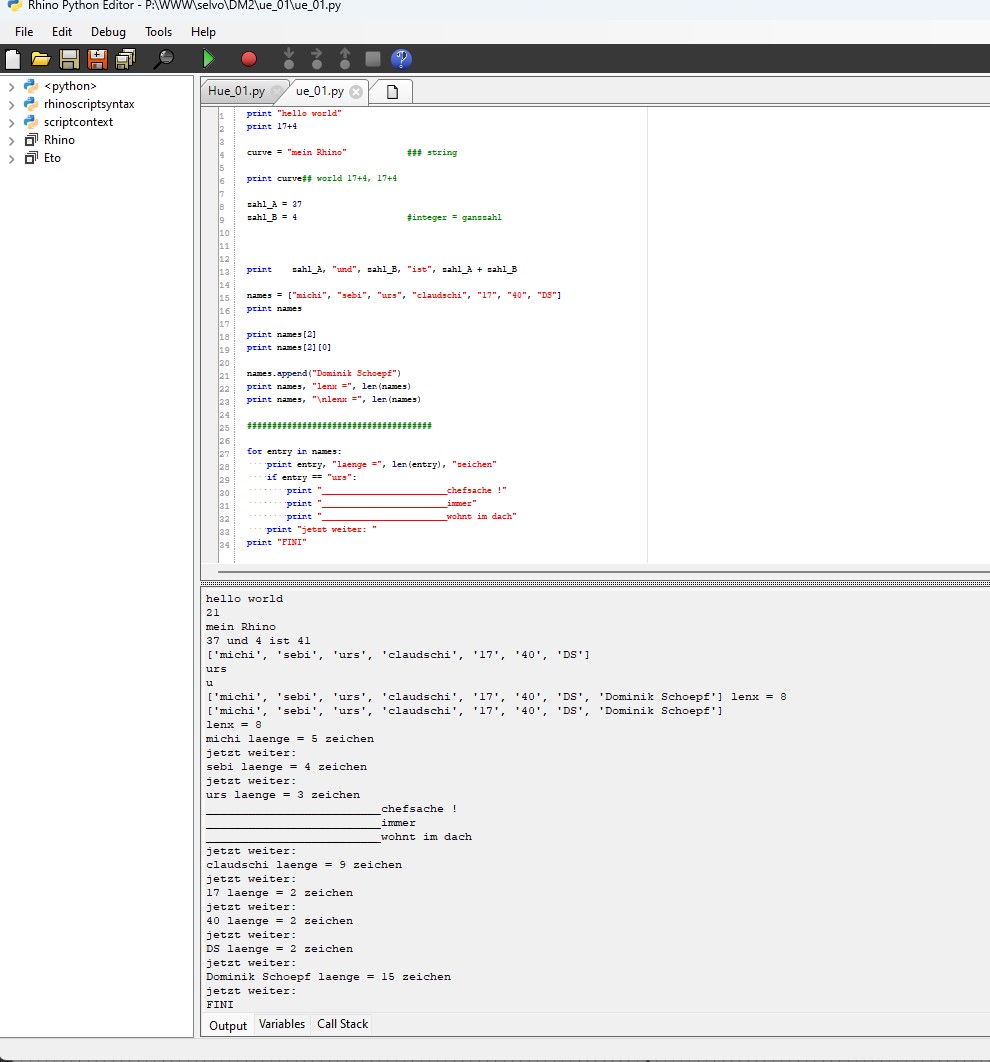Image resolution: width=990 pixels, height=1062 pixels.
Task: Stop script execution with the red button
Action: (248, 59)
